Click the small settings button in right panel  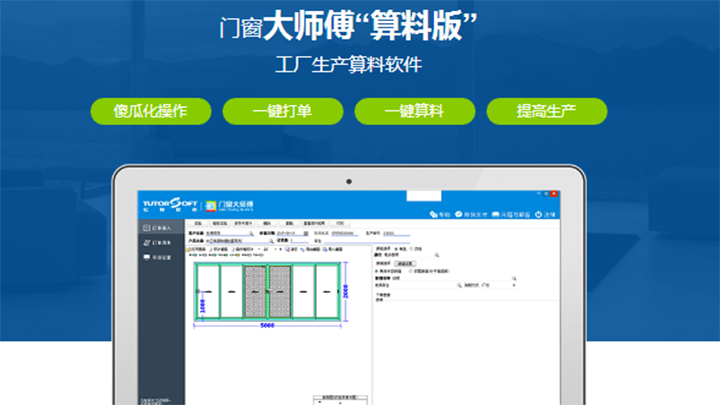tap(405, 264)
